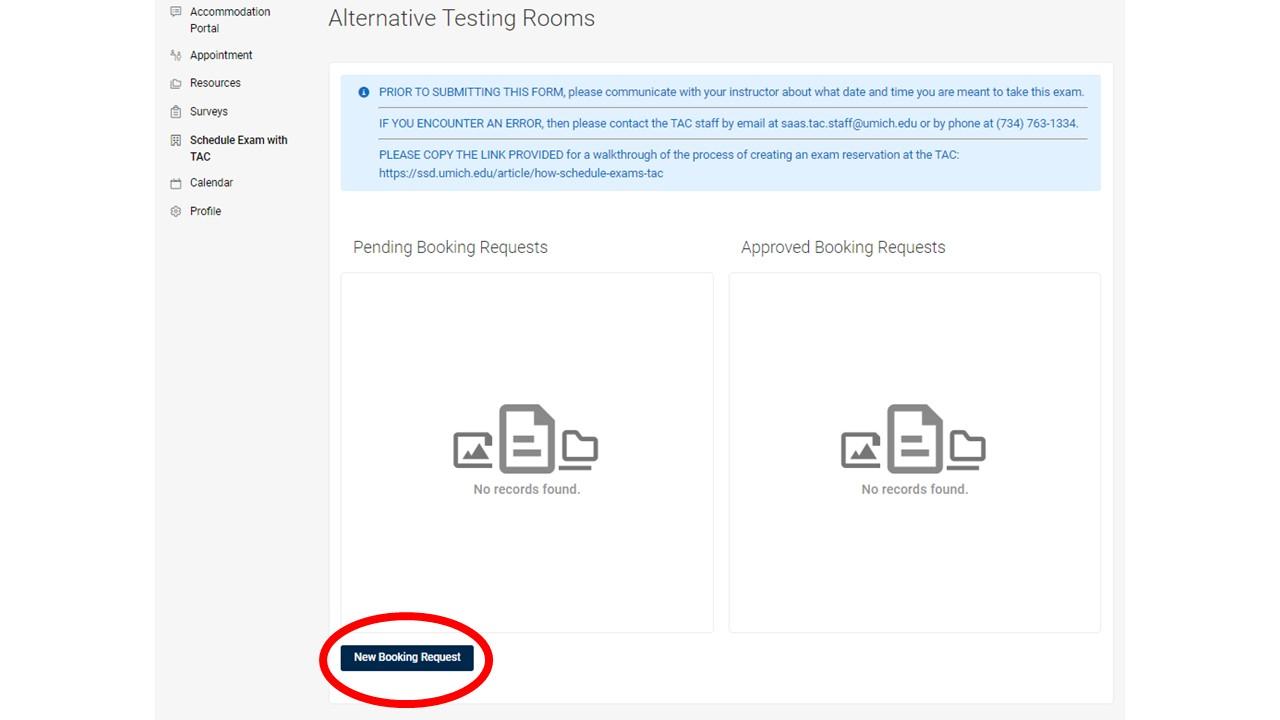Click the Surveys clipboard icon
This screenshot has width=1280, height=720.
[176, 111]
